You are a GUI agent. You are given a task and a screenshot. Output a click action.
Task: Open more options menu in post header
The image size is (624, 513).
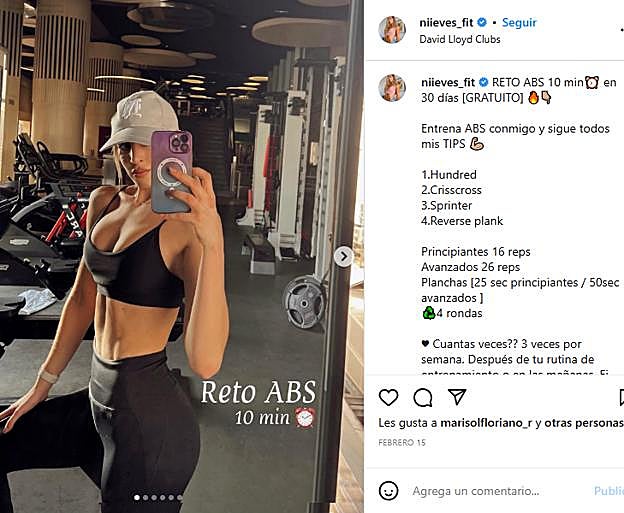pos(622,29)
